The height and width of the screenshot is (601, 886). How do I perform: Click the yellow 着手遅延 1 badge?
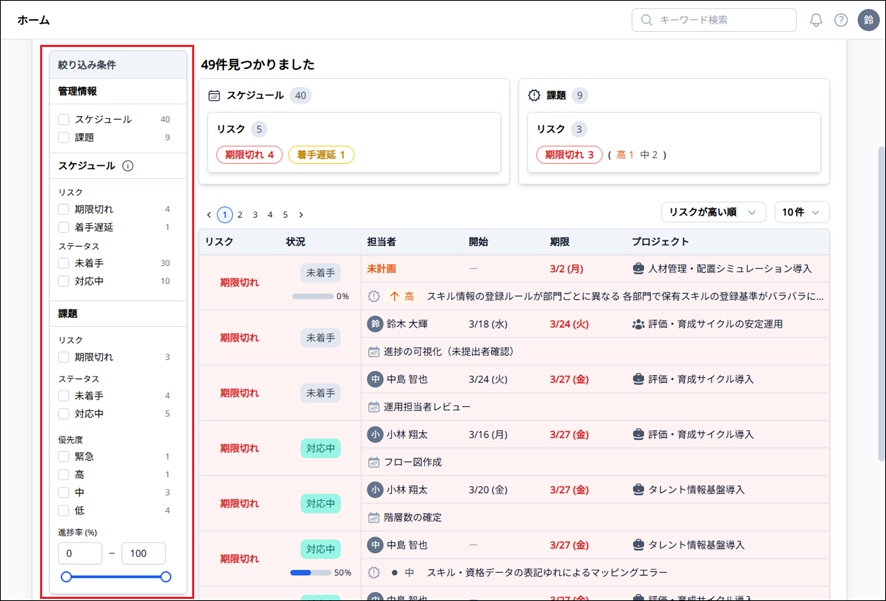tap(320, 155)
